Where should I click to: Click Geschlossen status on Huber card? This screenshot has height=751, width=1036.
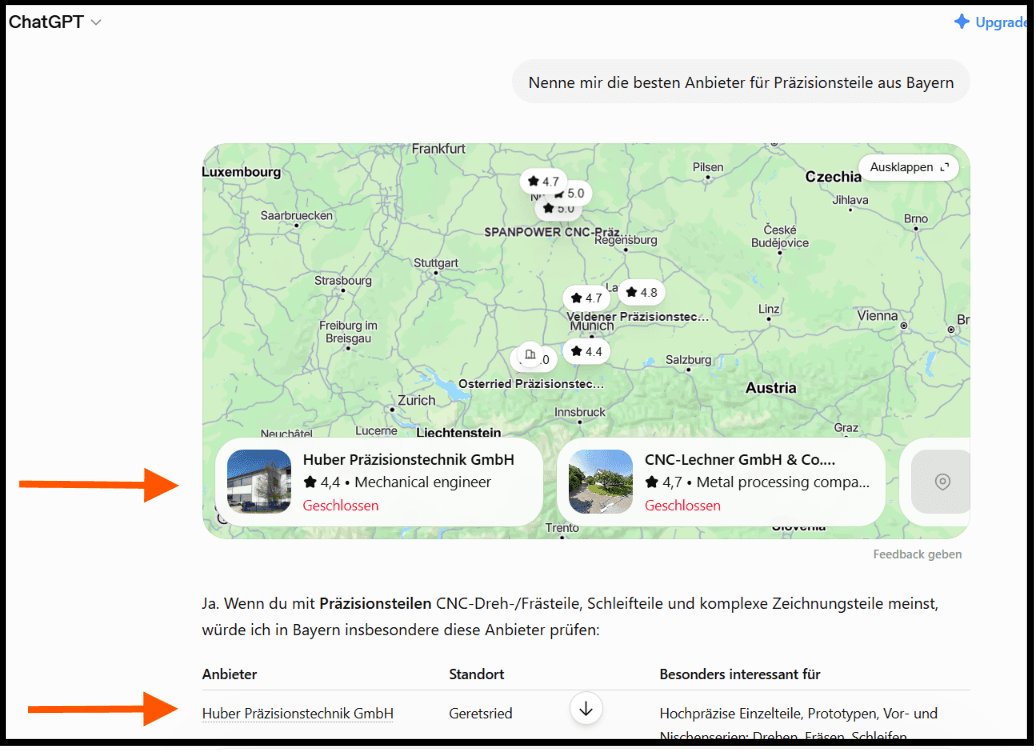(340, 505)
